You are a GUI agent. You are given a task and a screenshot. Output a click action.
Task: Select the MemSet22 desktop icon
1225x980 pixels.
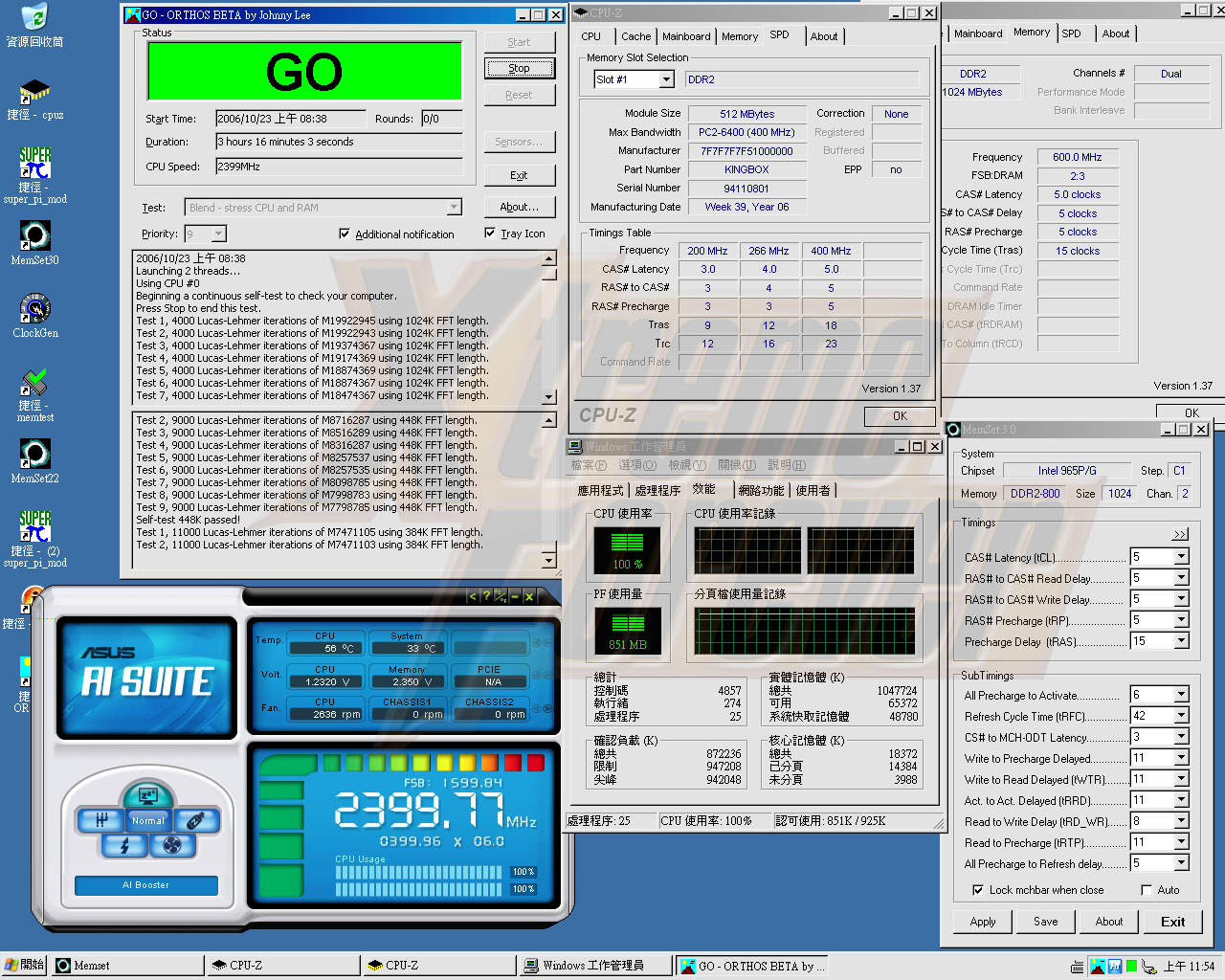coord(34,461)
